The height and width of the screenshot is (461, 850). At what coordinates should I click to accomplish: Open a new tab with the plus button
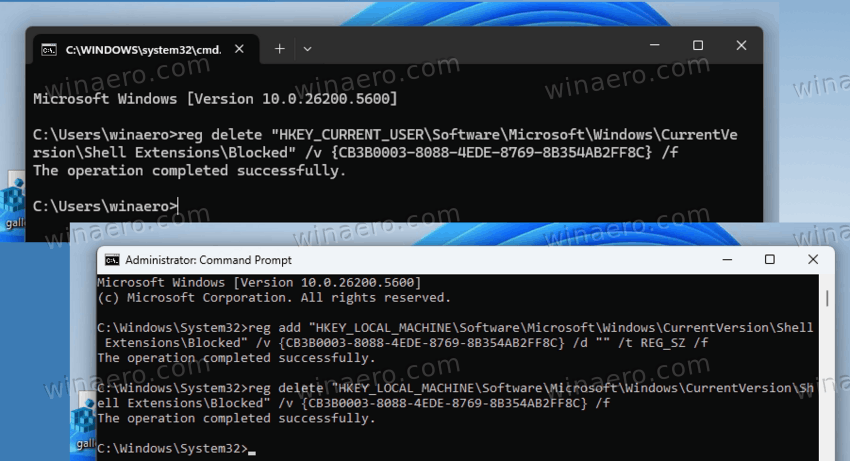point(279,49)
